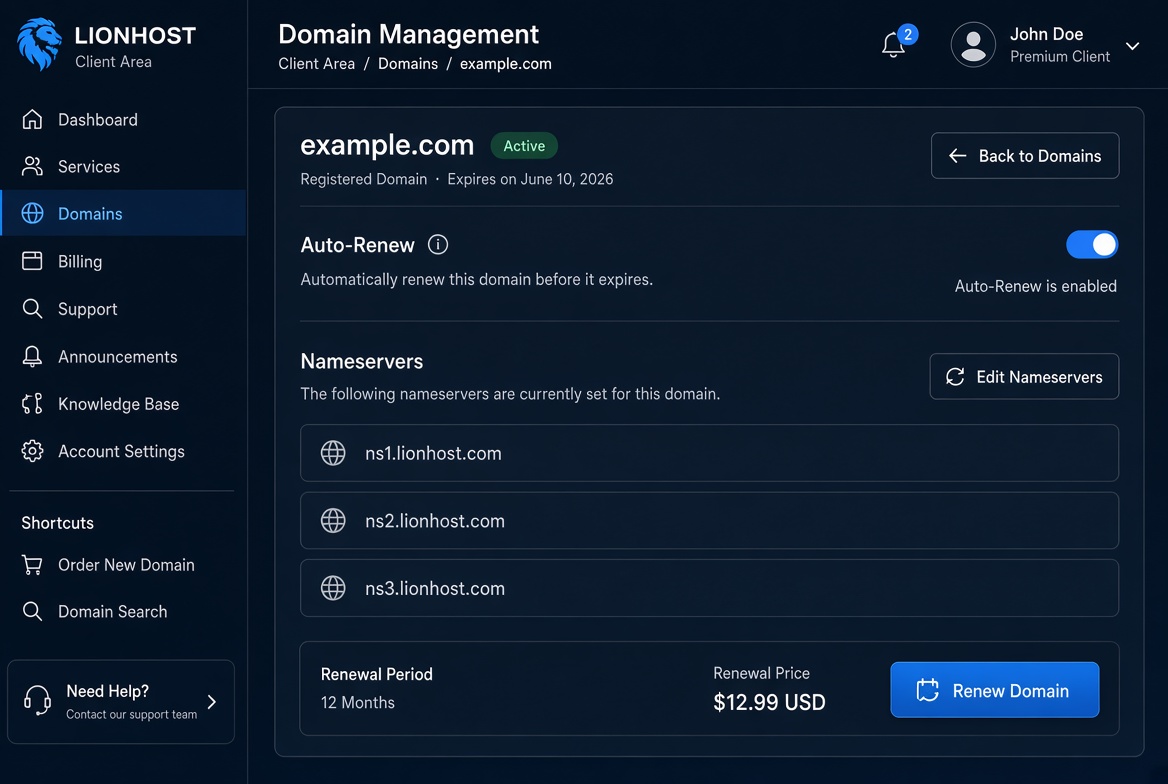Click the Need Help headset icon
This screenshot has width=1168, height=784.
pyautogui.click(x=37, y=701)
